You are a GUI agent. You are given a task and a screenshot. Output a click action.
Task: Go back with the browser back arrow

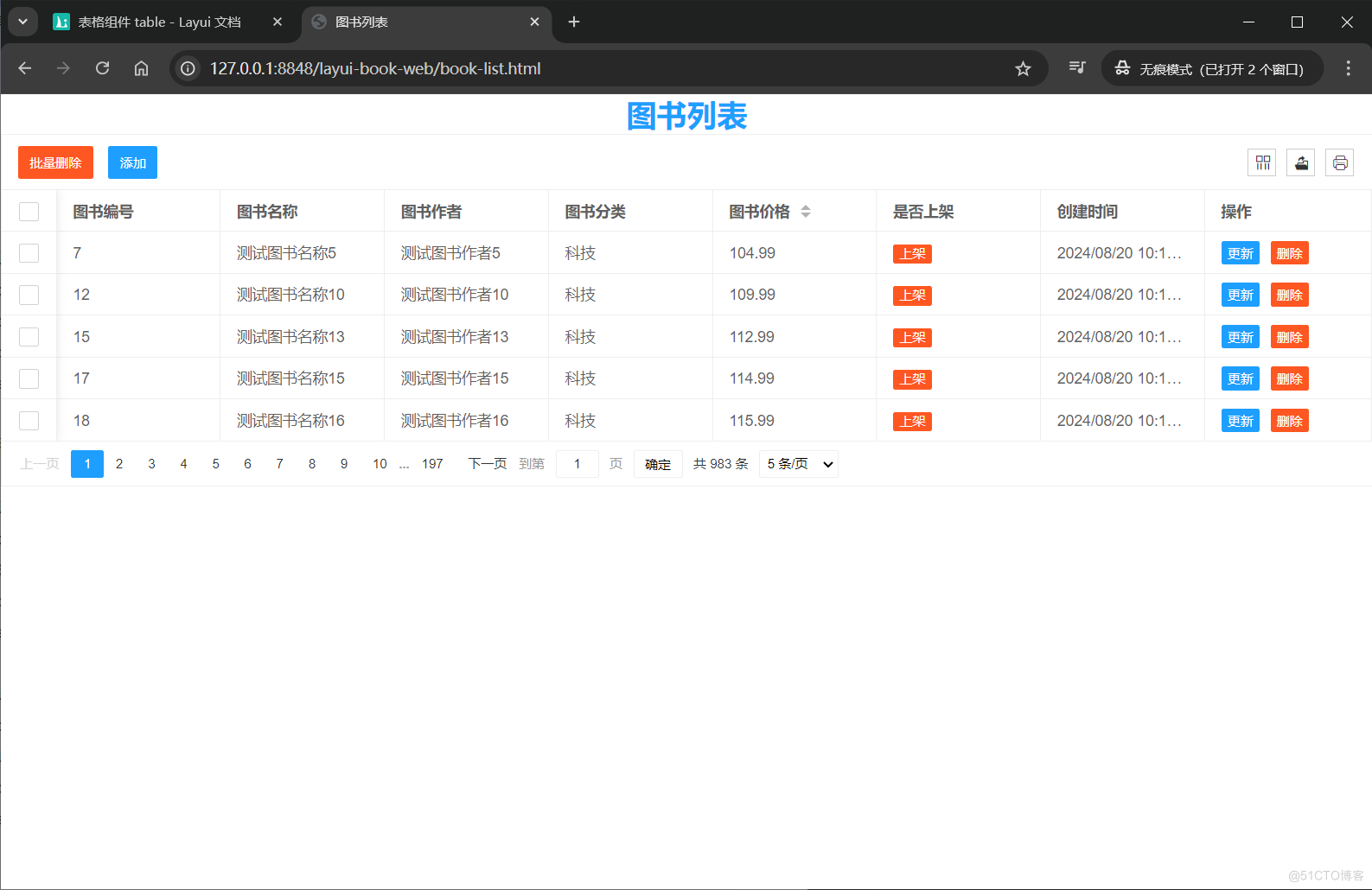(x=25, y=68)
